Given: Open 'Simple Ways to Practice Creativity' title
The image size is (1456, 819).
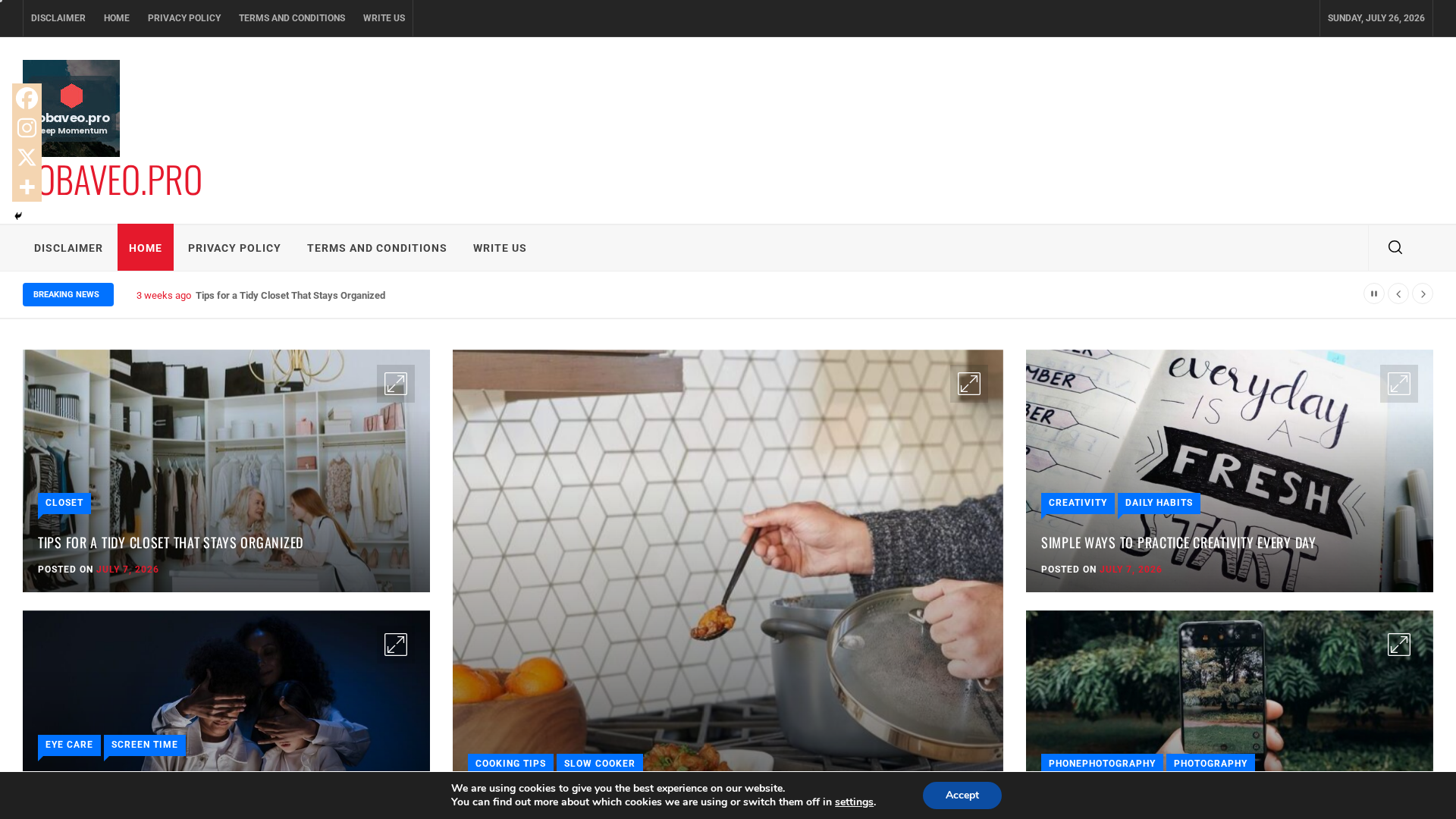Looking at the screenshot, I should coord(1178,543).
